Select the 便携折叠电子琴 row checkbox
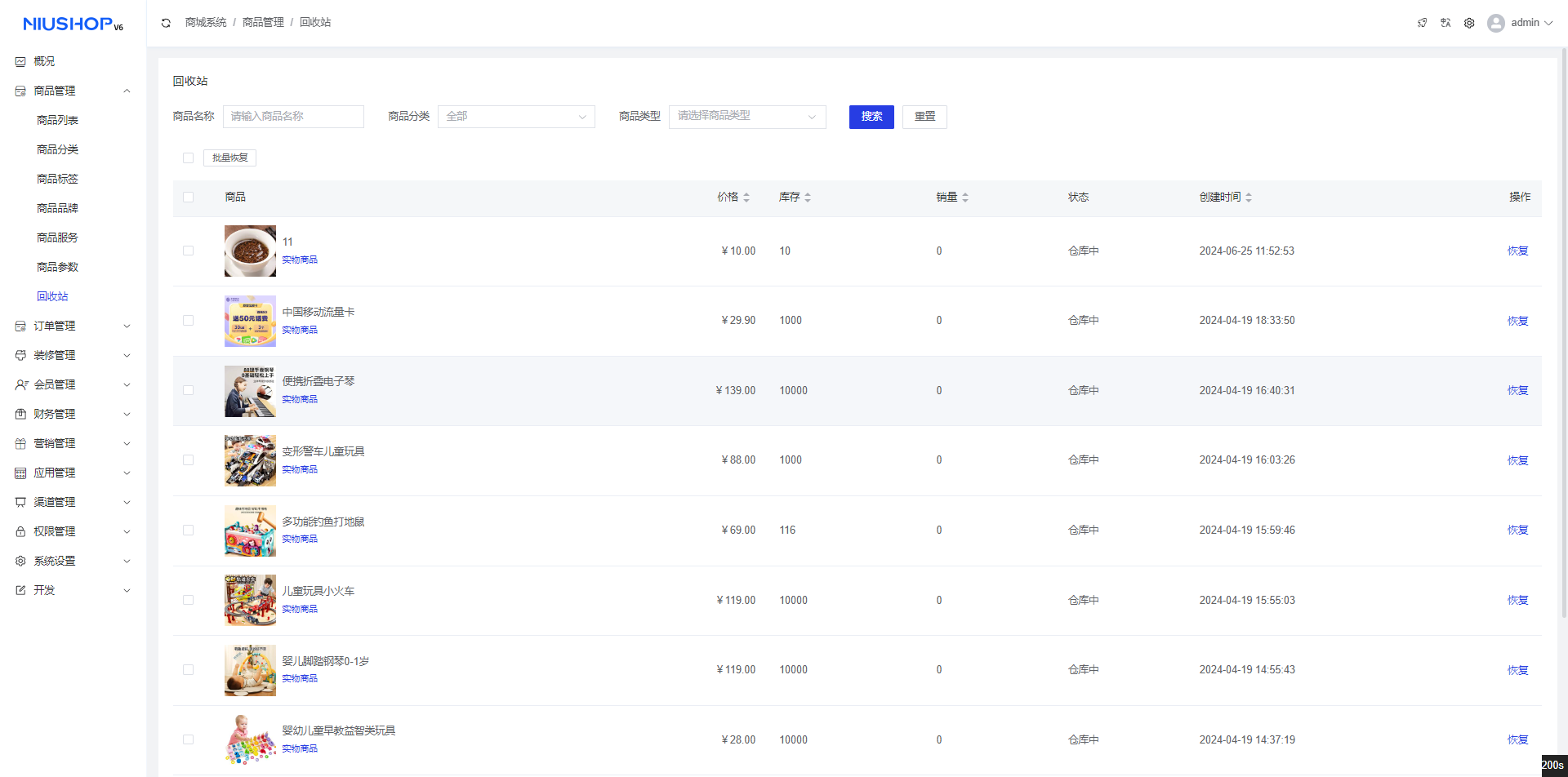 (x=189, y=391)
